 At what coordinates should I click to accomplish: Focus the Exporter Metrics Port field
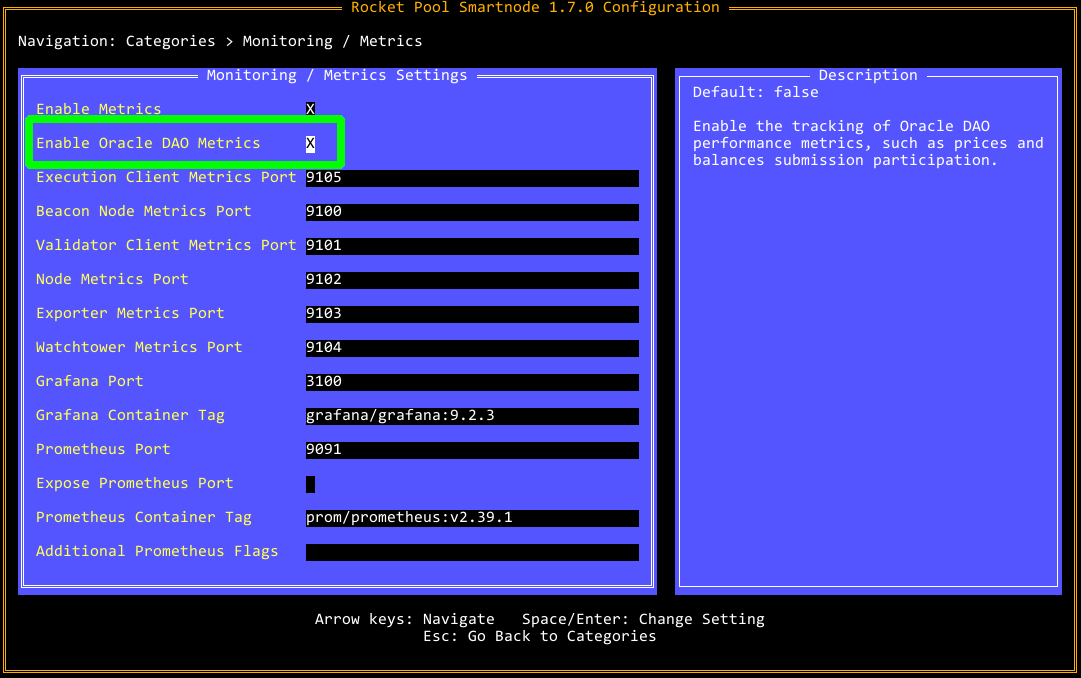pos(472,314)
